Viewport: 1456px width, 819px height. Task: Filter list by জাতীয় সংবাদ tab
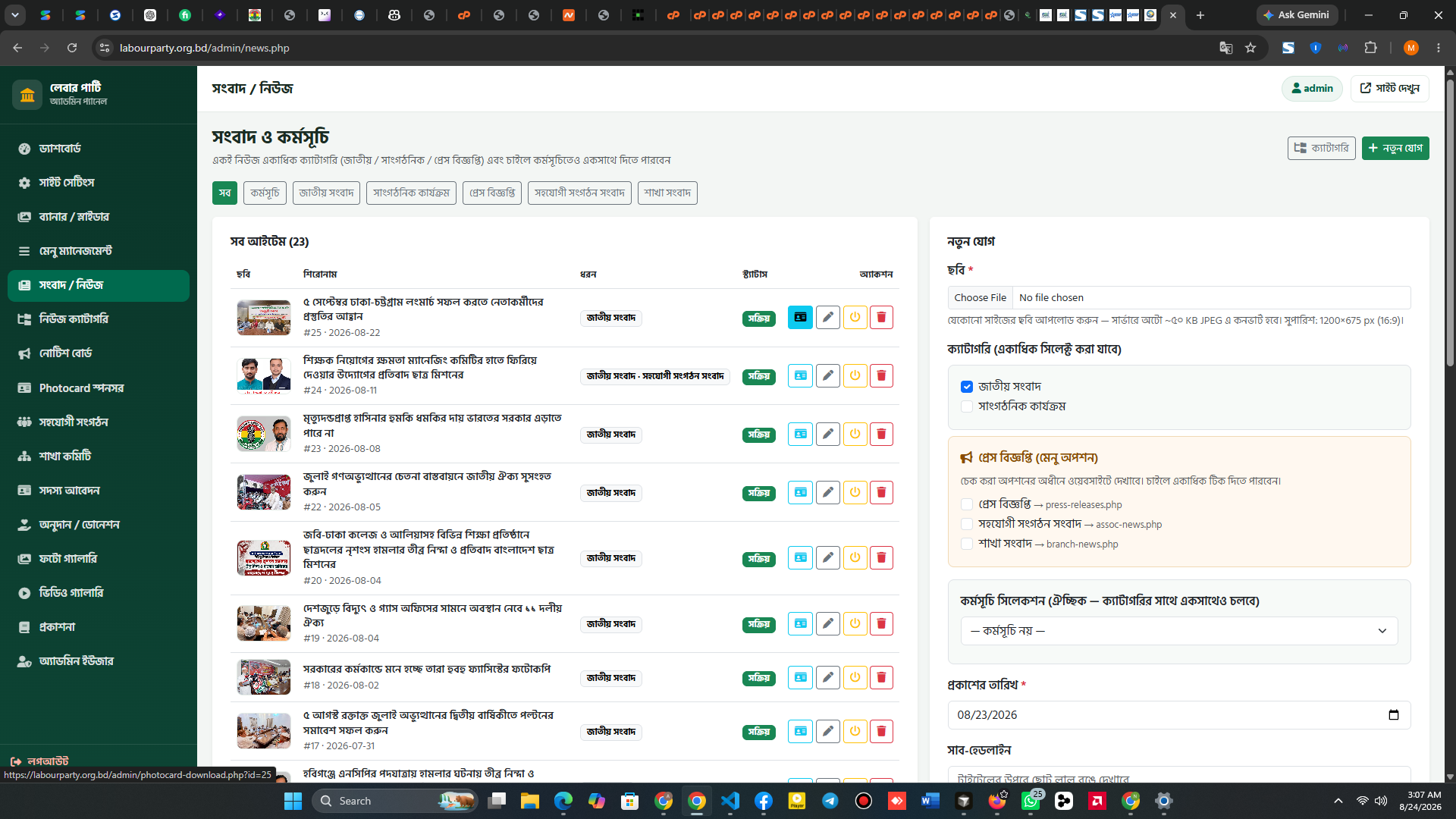326,193
